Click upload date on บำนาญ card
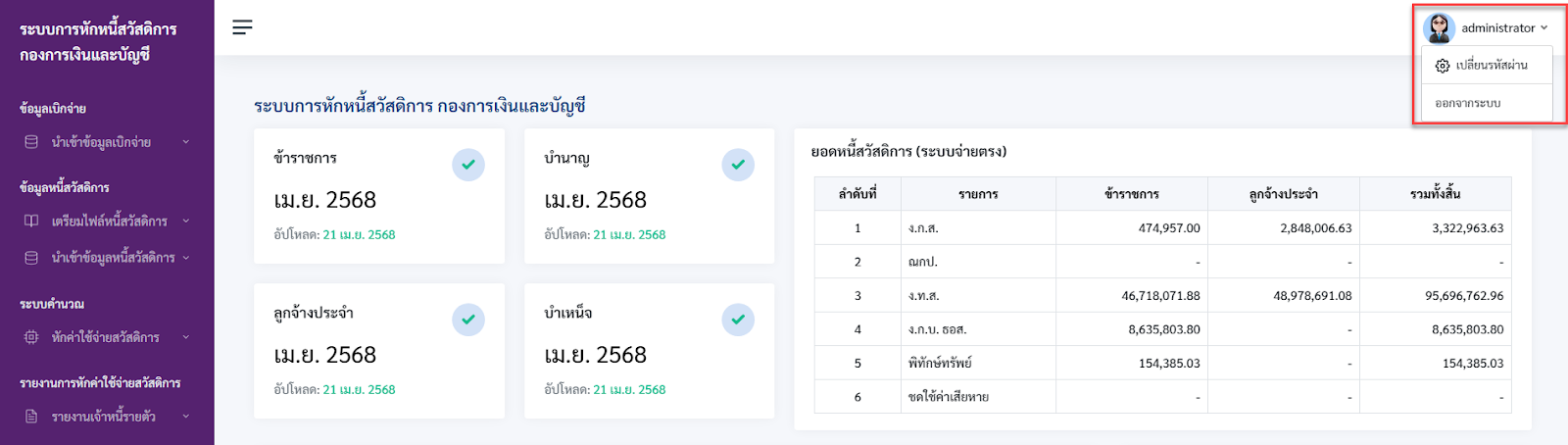 coord(629,235)
